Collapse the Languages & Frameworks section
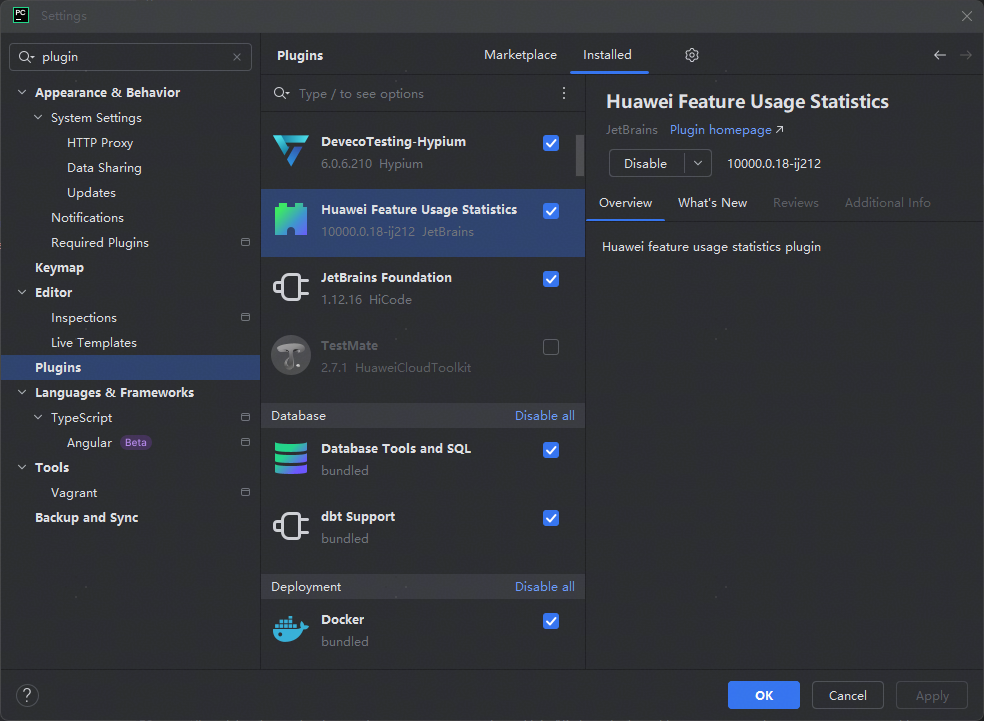Viewport: 984px width, 721px height. pos(23,393)
